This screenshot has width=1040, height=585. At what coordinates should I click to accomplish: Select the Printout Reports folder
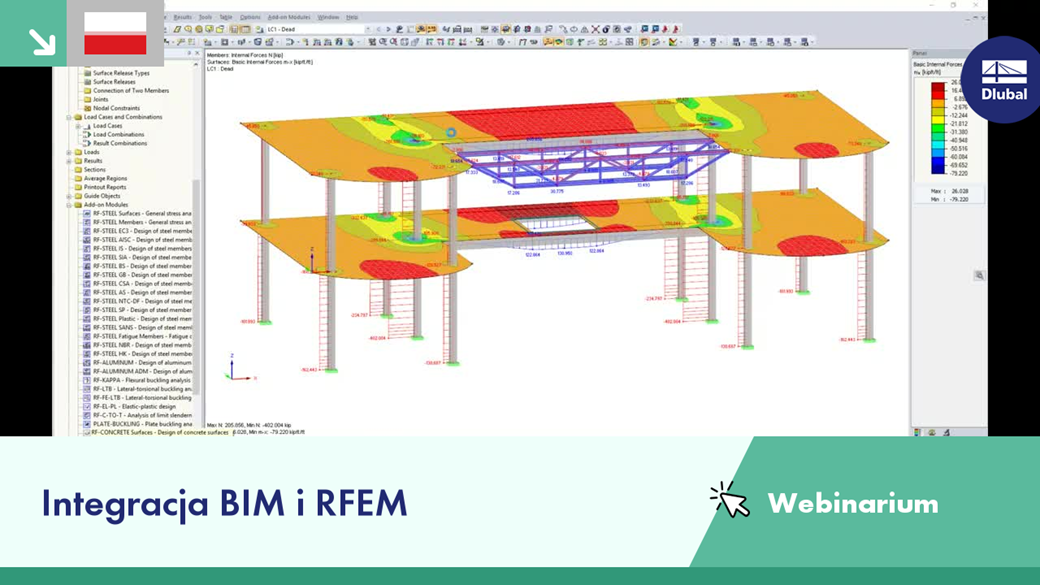pos(105,187)
